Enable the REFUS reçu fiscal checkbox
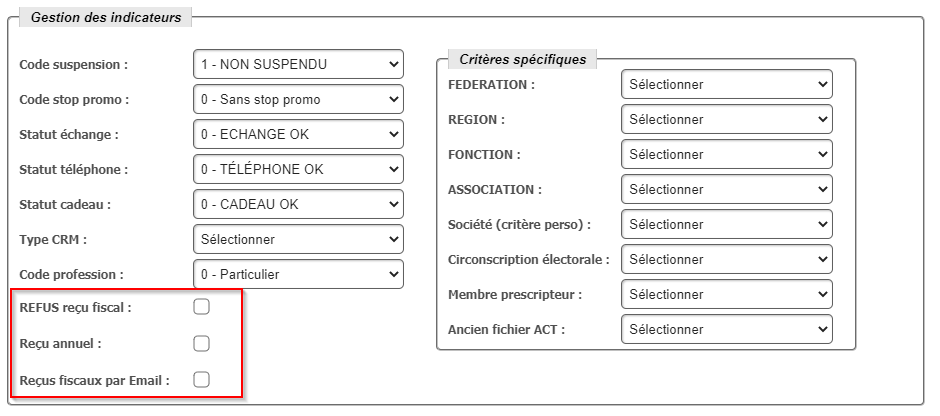The height and width of the screenshot is (416, 940). tap(201, 307)
